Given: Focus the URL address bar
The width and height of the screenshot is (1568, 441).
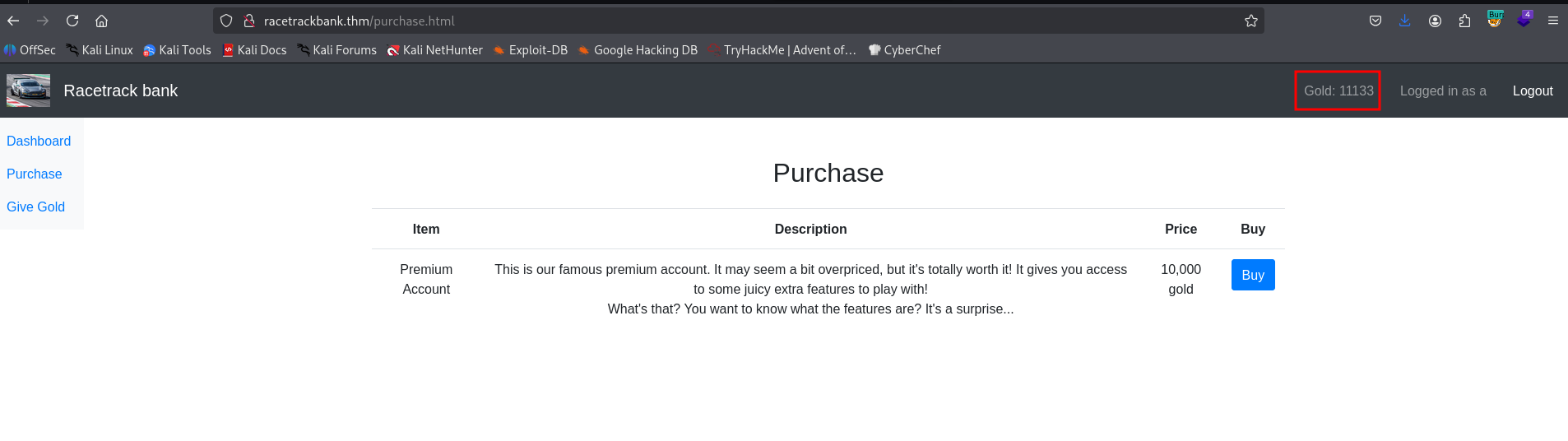Looking at the screenshot, I should pos(740,21).
